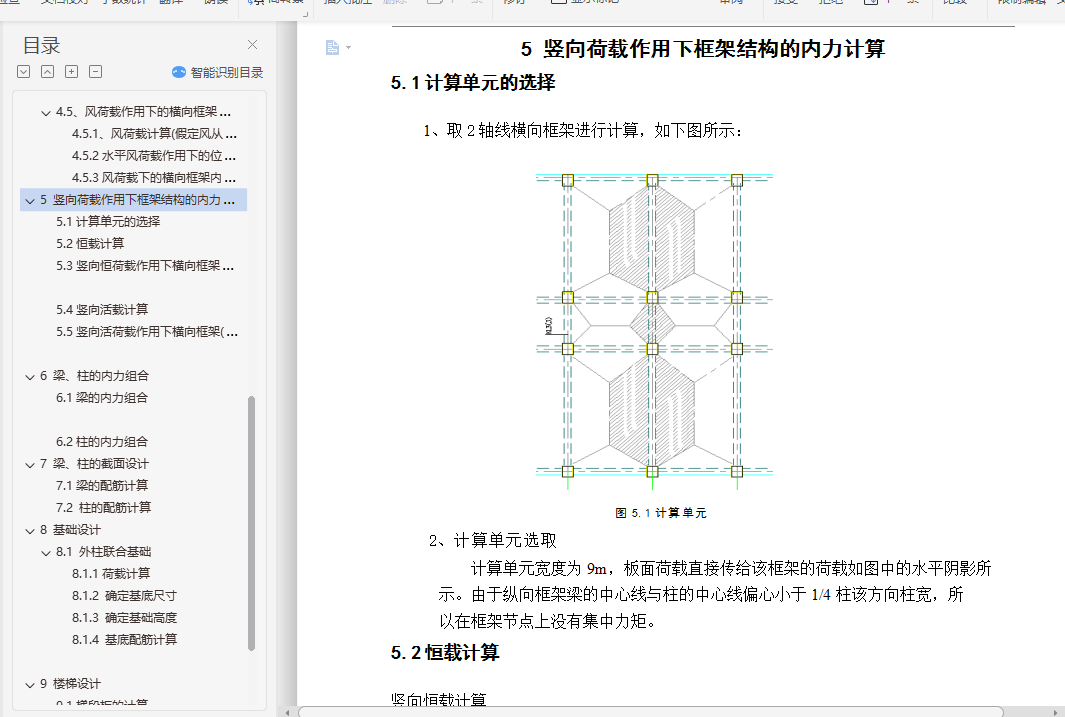The image size is (1065, 717).
Task: Click the expand-down outline level icon
Action: [x=24, y=71]
